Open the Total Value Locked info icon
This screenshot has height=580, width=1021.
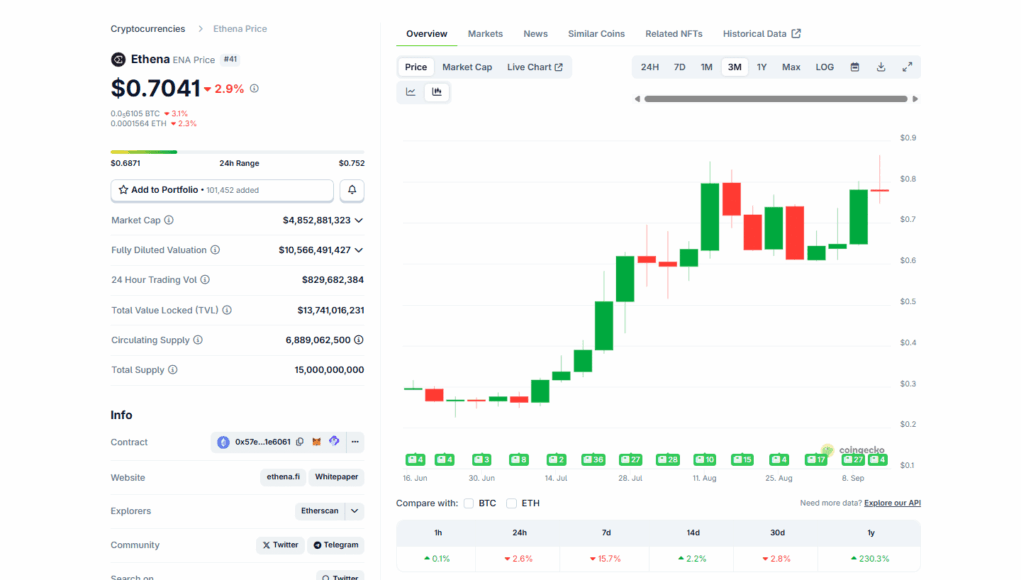227,311
